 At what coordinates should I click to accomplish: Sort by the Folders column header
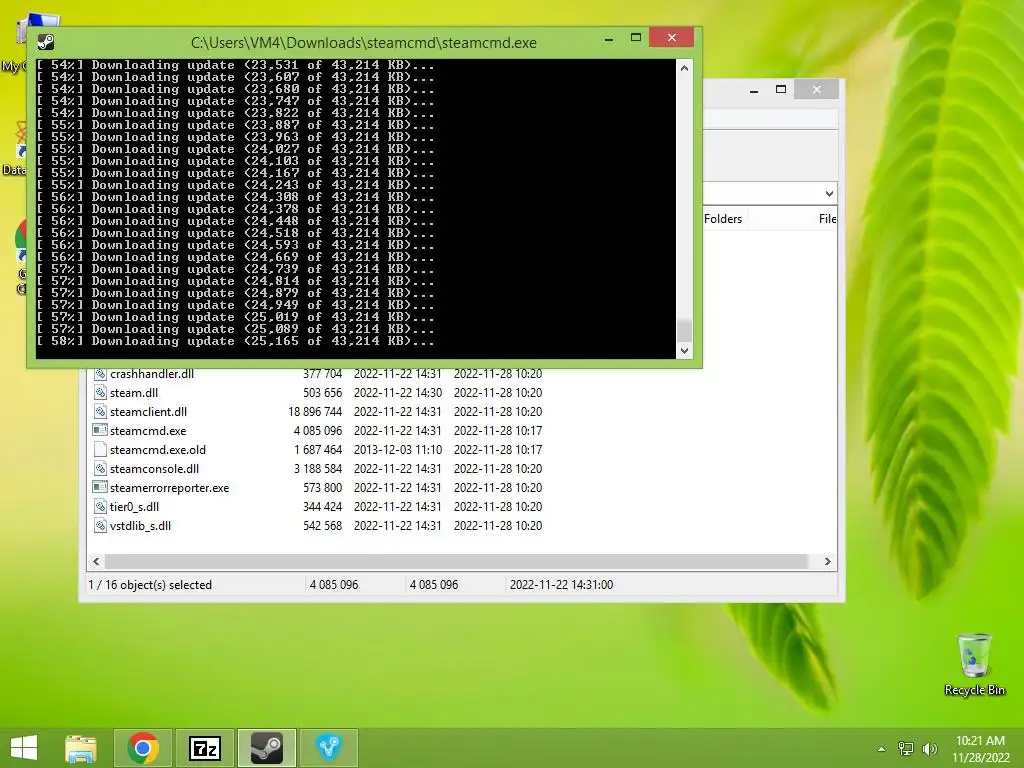click(723, 219)
